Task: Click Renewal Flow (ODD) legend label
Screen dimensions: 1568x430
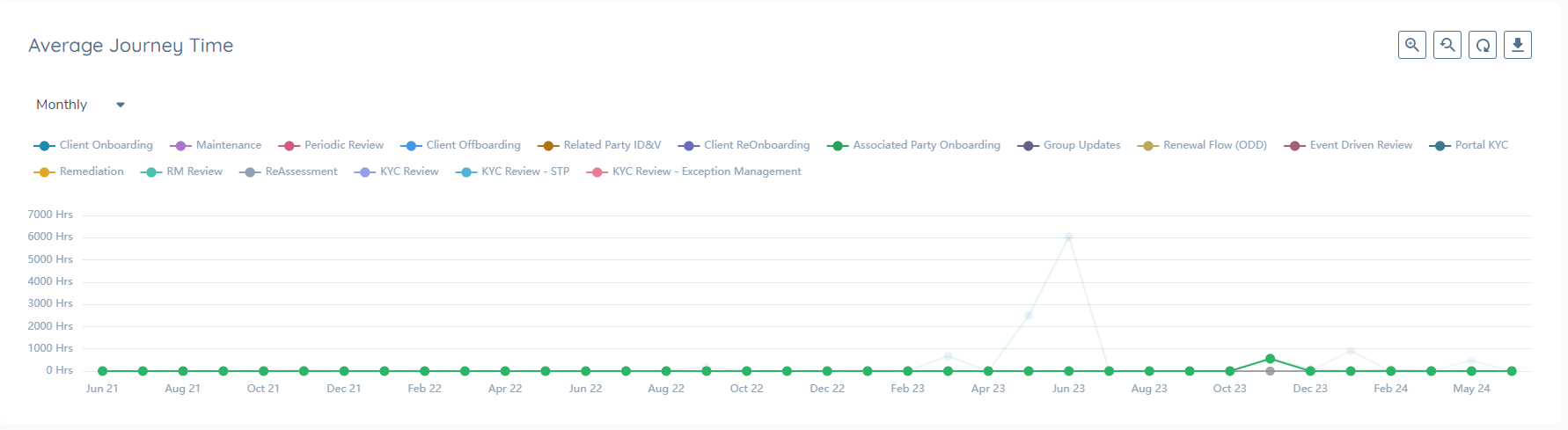Action: (1214, 145)
